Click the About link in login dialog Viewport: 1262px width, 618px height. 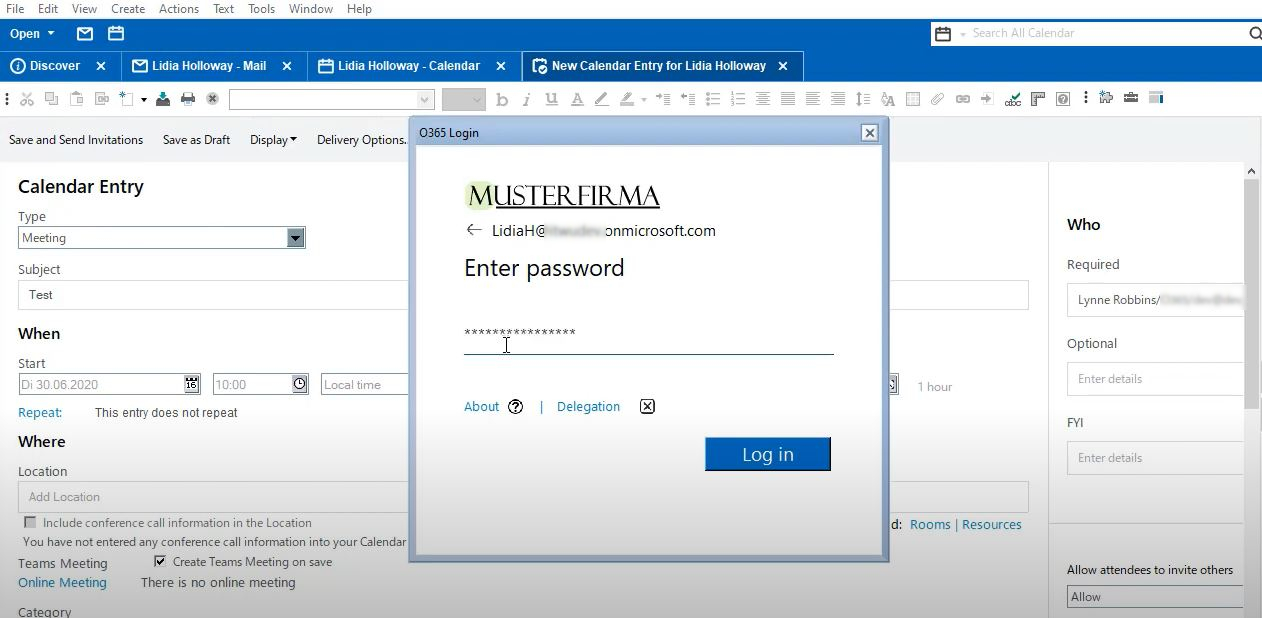coord(481,407)
